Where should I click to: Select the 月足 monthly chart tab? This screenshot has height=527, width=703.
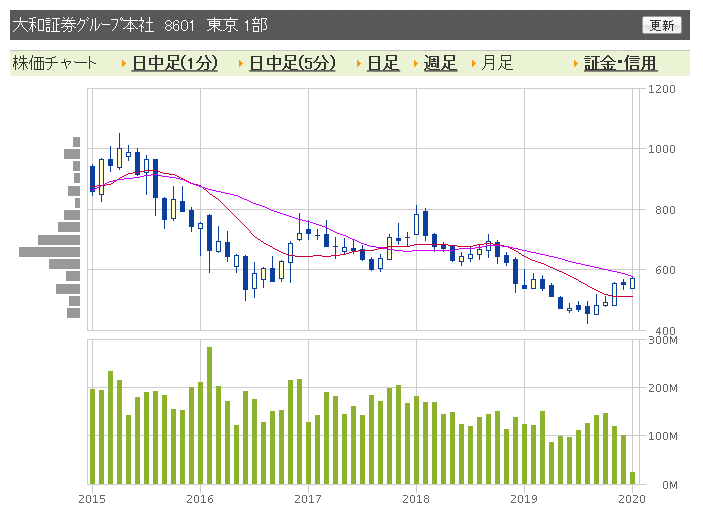(x=497, y=63)
